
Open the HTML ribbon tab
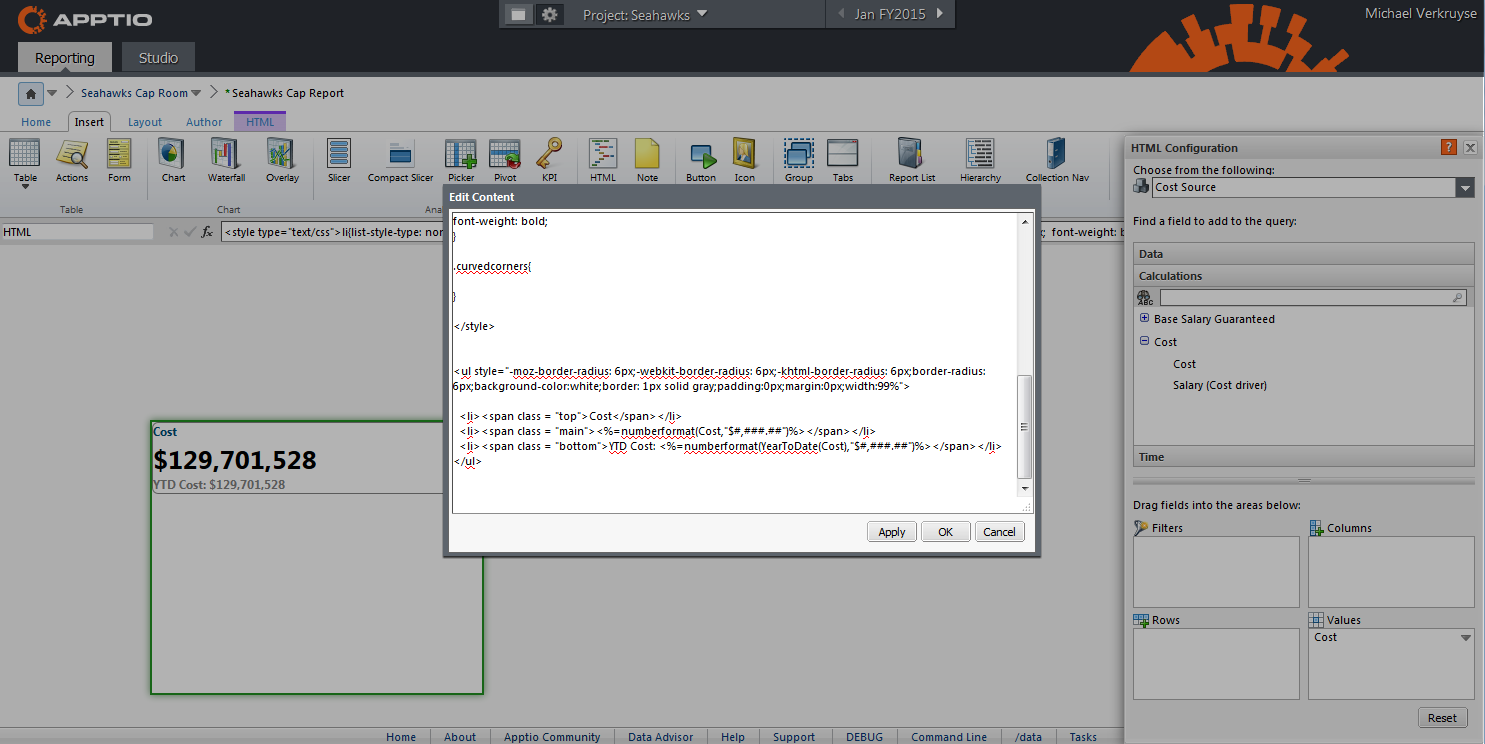pyautogui.click(x=260, y=122)
